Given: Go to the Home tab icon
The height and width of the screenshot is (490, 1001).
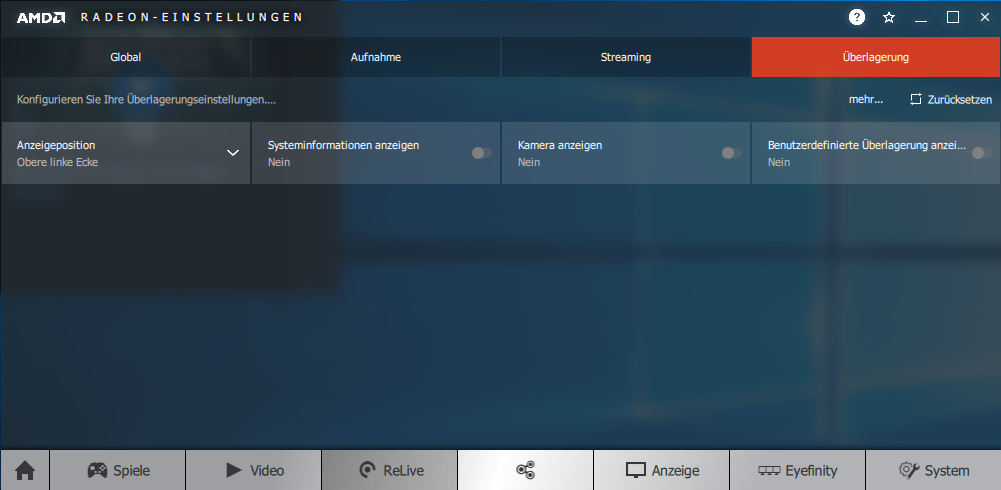Looking at the screenshot, I should [x=25, y=471].
